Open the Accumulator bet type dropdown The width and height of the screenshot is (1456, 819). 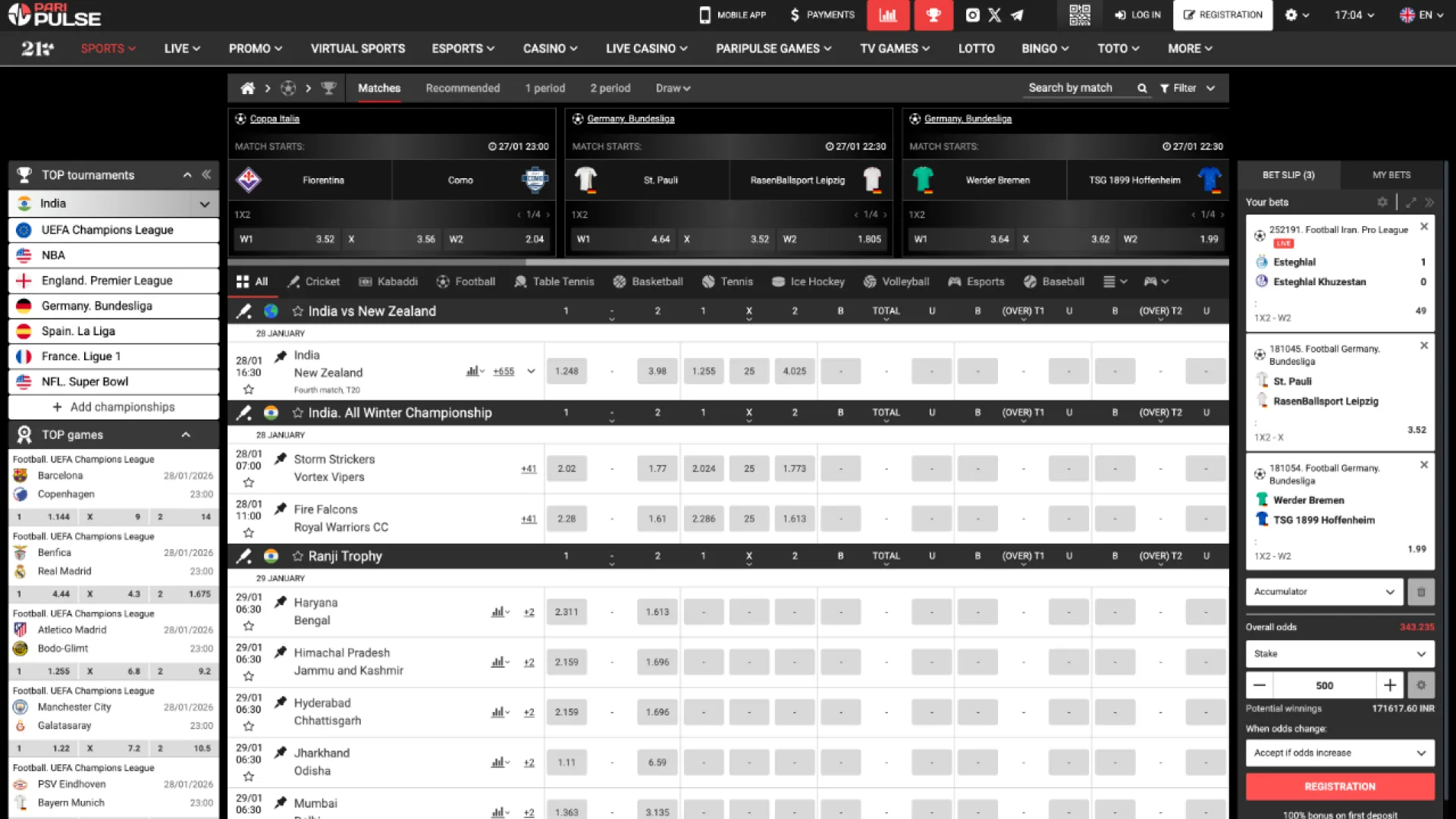pyautogui.click(x=1324, y=591)
